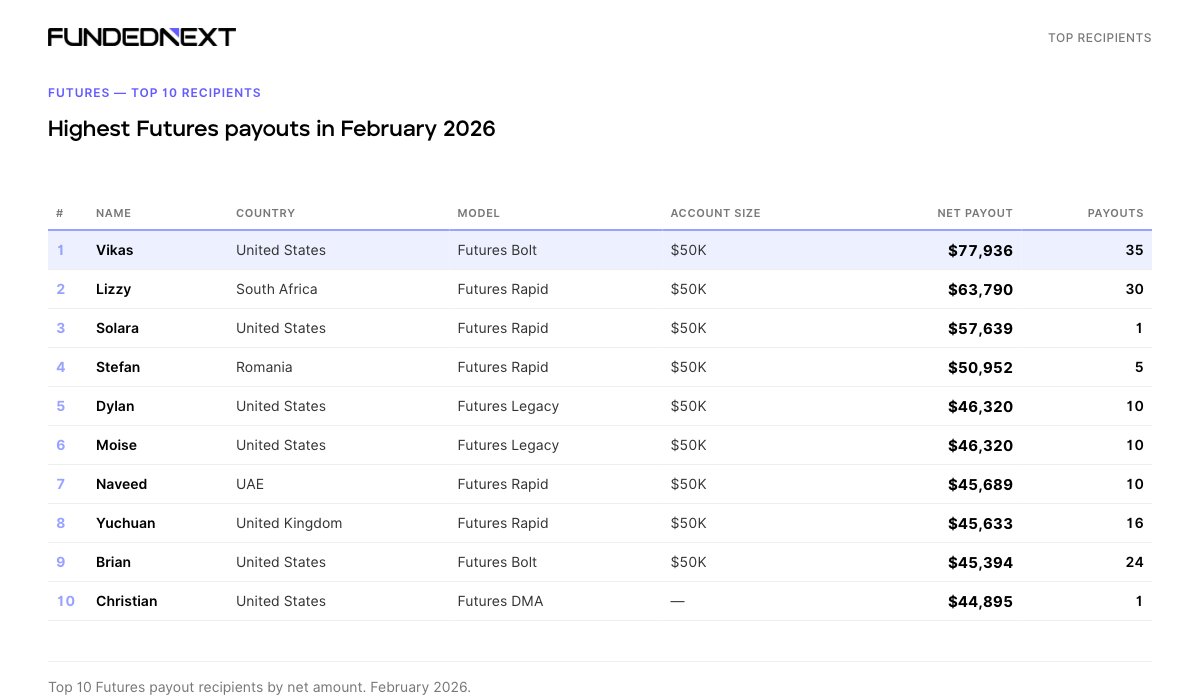Click the footer caption about Top 10 Futures recipients
The width and height of the screenshot is (1200, 700).
[x=258, y=687]
